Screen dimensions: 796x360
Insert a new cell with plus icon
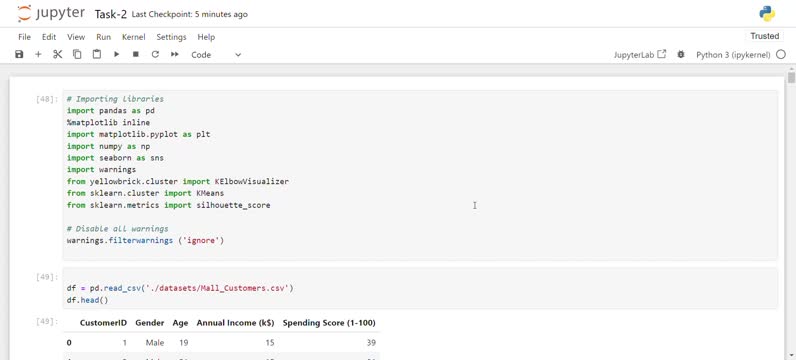[38, 54]
